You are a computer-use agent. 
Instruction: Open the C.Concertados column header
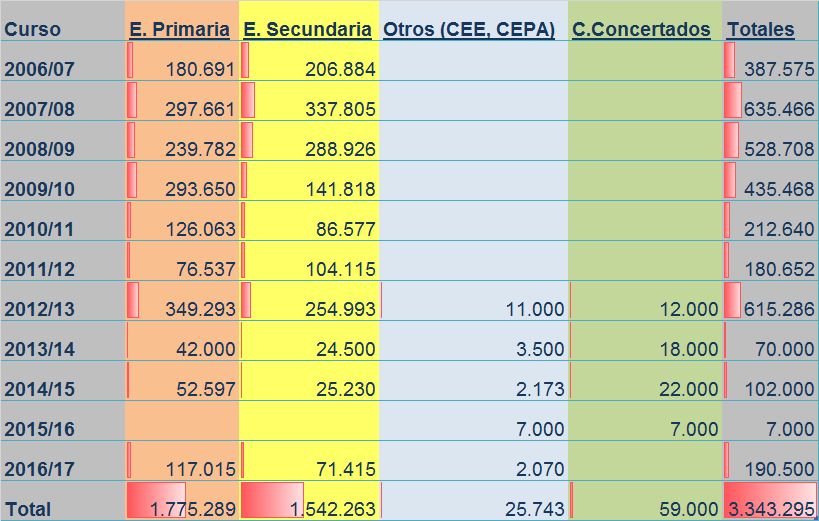641,29
